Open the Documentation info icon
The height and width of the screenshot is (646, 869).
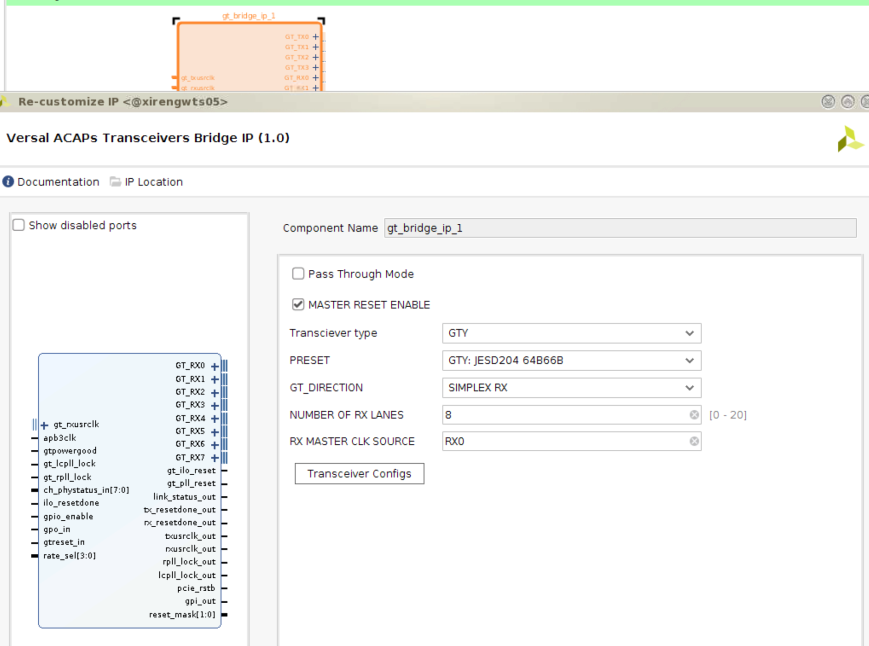(x=8, y=182)
